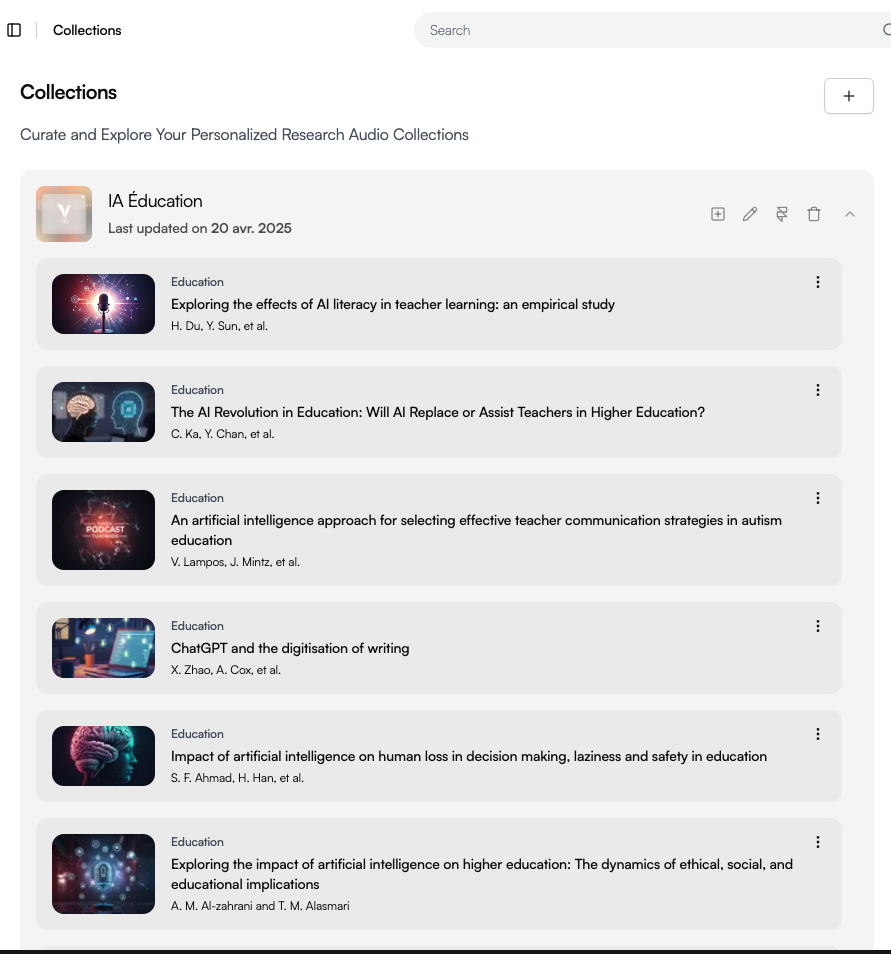
Task: Click the IA Éducation collection cover image
Action: (x=64, y=214)
